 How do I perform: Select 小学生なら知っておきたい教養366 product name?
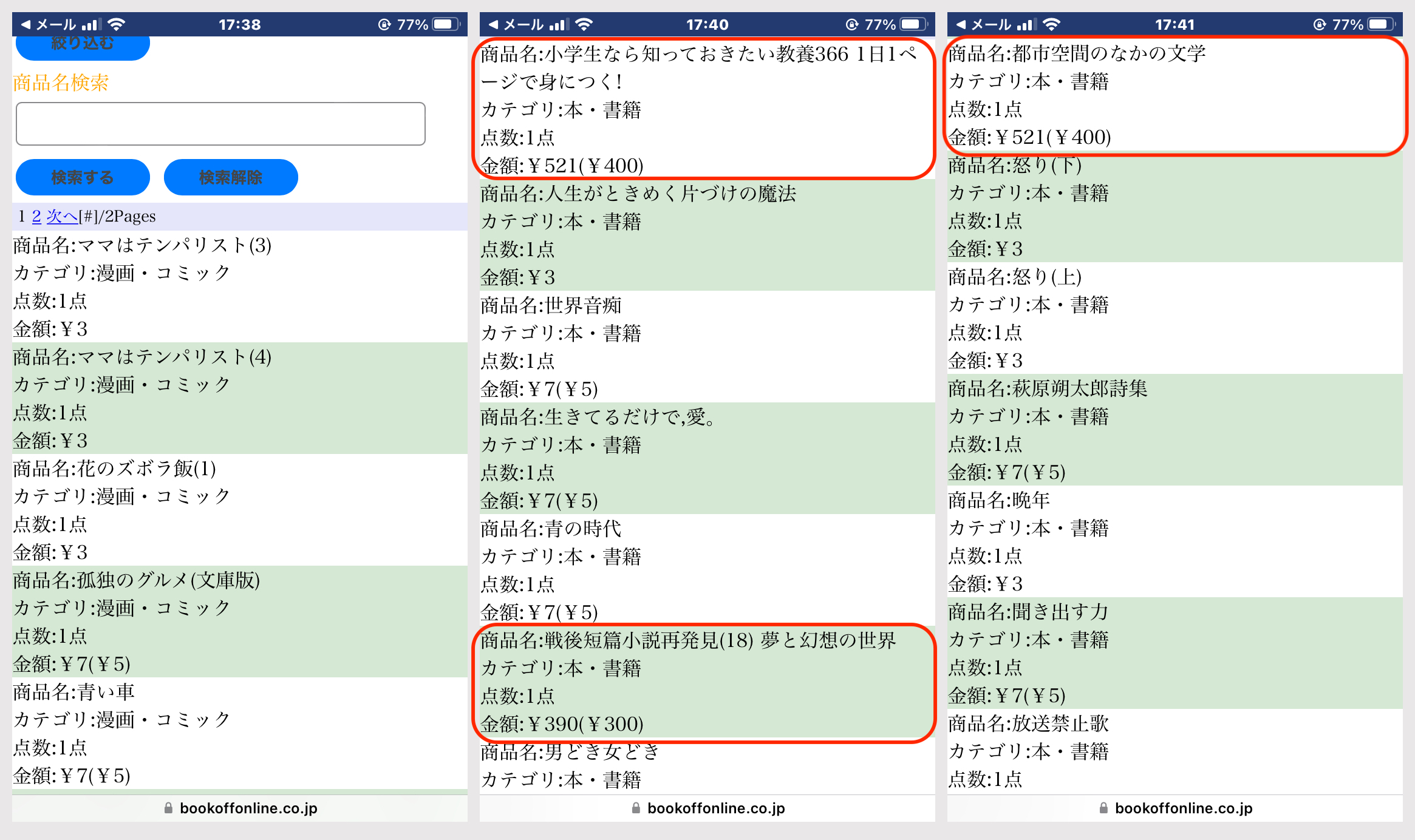point(698,67)
